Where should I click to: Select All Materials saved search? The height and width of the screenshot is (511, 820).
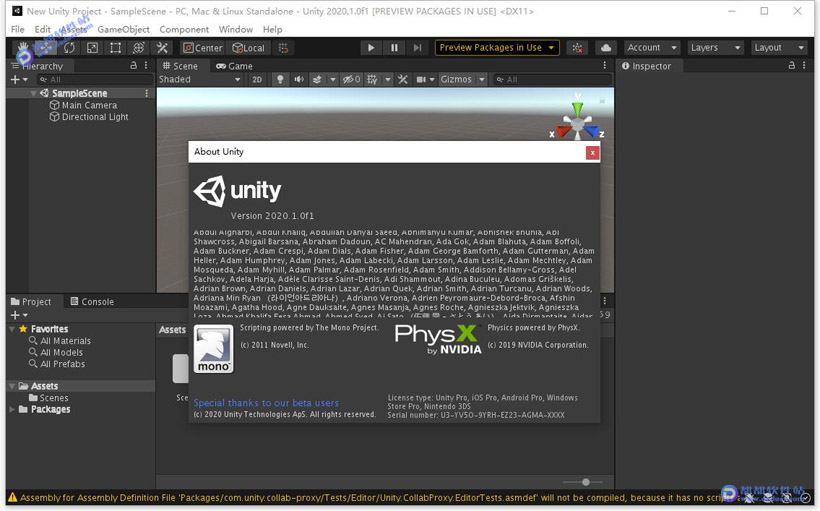click(x=60, y=340)
